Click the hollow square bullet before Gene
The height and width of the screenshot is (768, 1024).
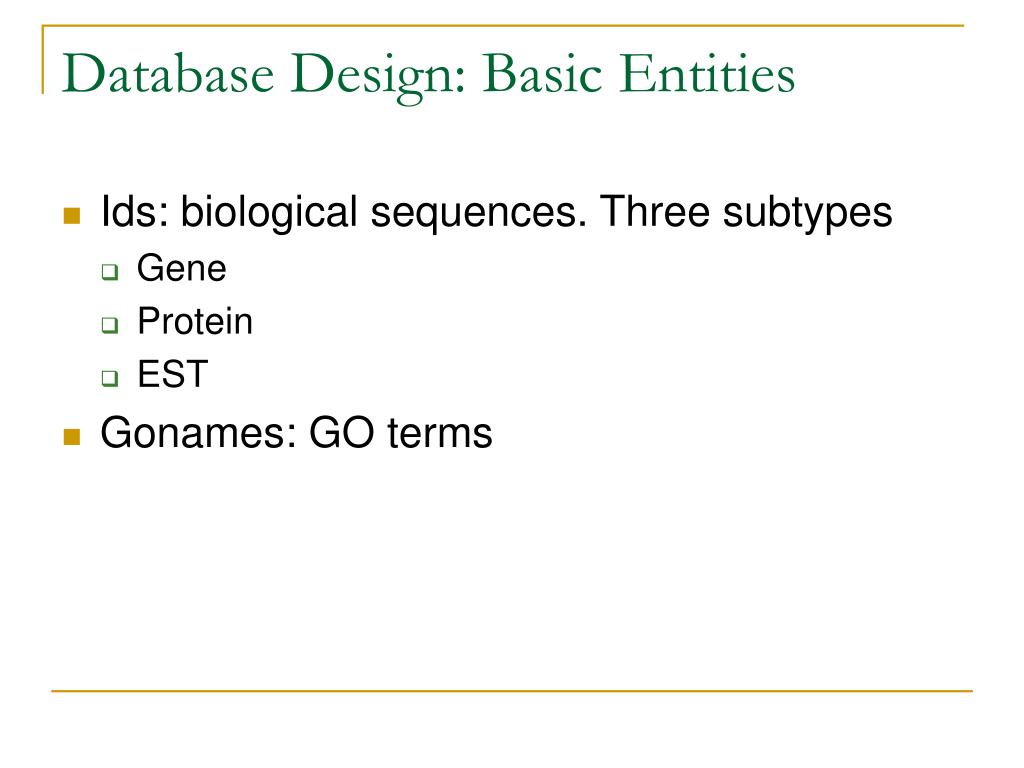coord(110,272)
